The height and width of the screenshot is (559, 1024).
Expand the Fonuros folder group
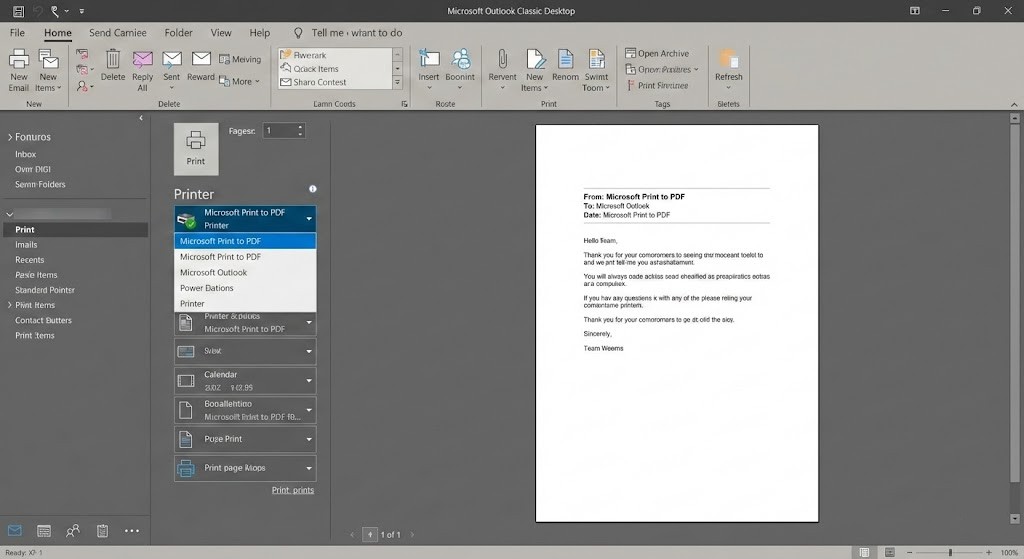(x=10, y=137)
